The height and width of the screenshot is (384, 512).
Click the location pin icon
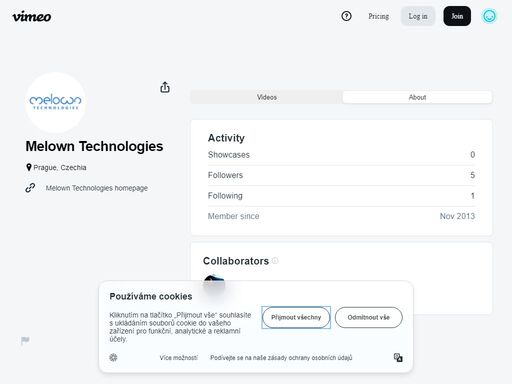pos(29,167)
